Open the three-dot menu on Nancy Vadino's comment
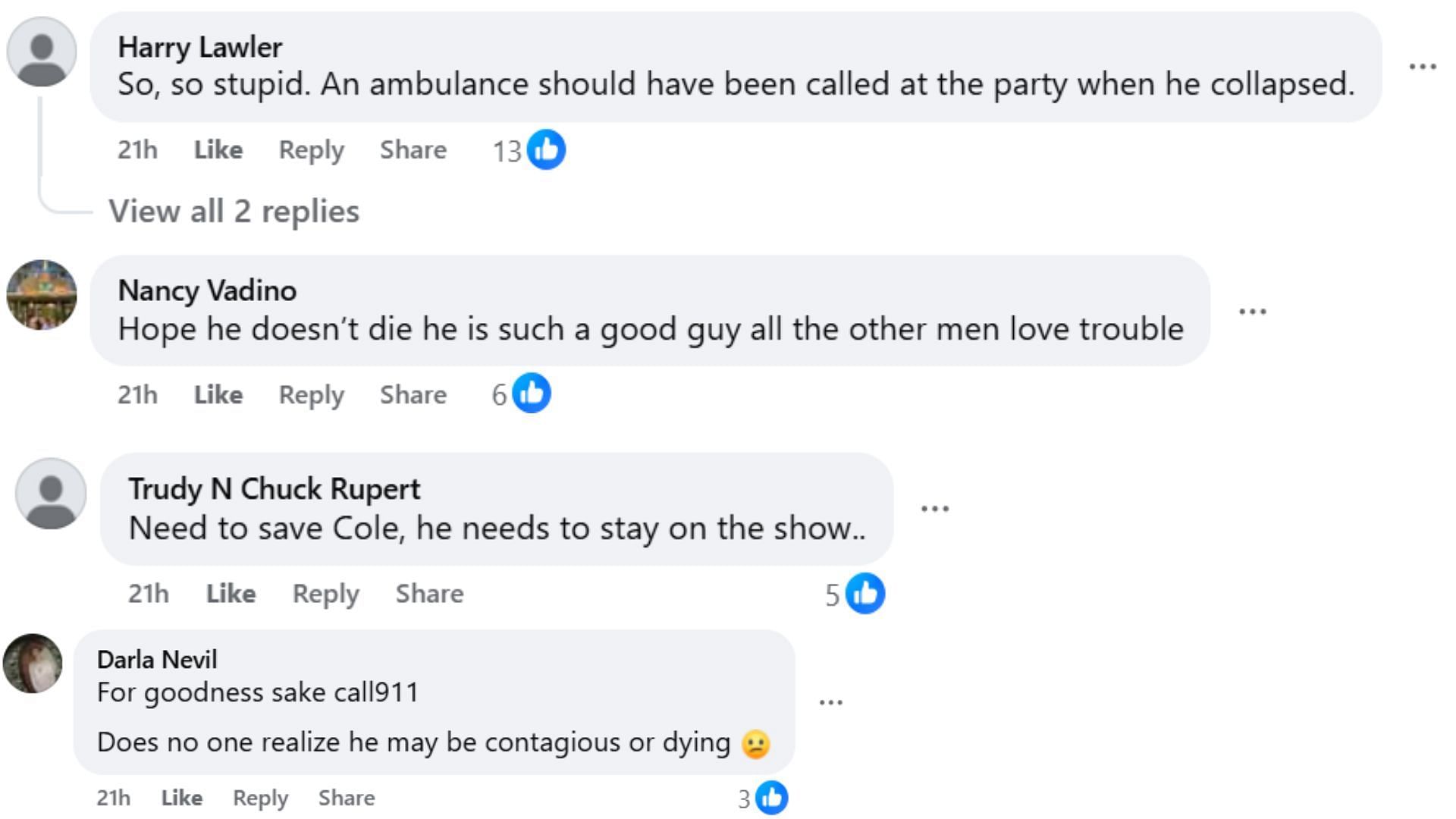1456x819 pixels. coord(1252,311)
